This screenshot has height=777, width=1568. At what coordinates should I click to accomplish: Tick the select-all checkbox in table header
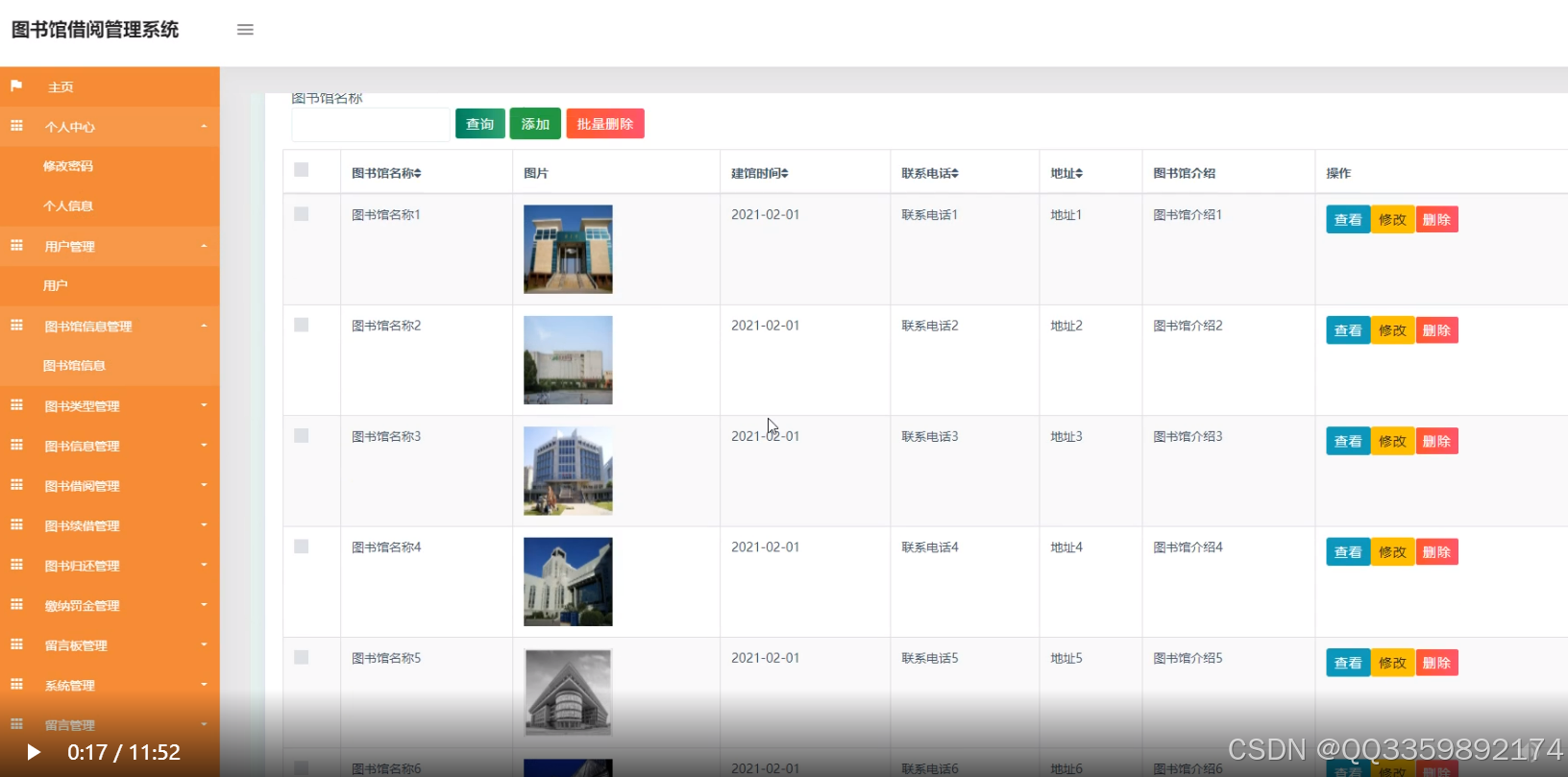click(x=302, y=170)
